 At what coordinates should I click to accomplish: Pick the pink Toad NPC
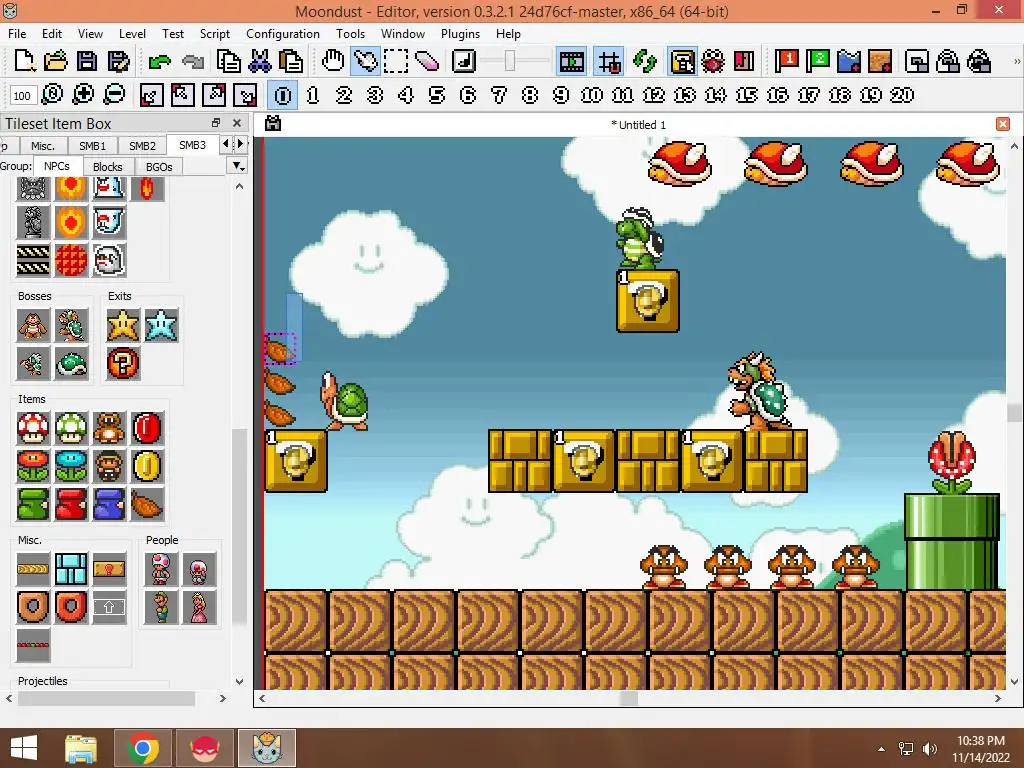(161, 569)
